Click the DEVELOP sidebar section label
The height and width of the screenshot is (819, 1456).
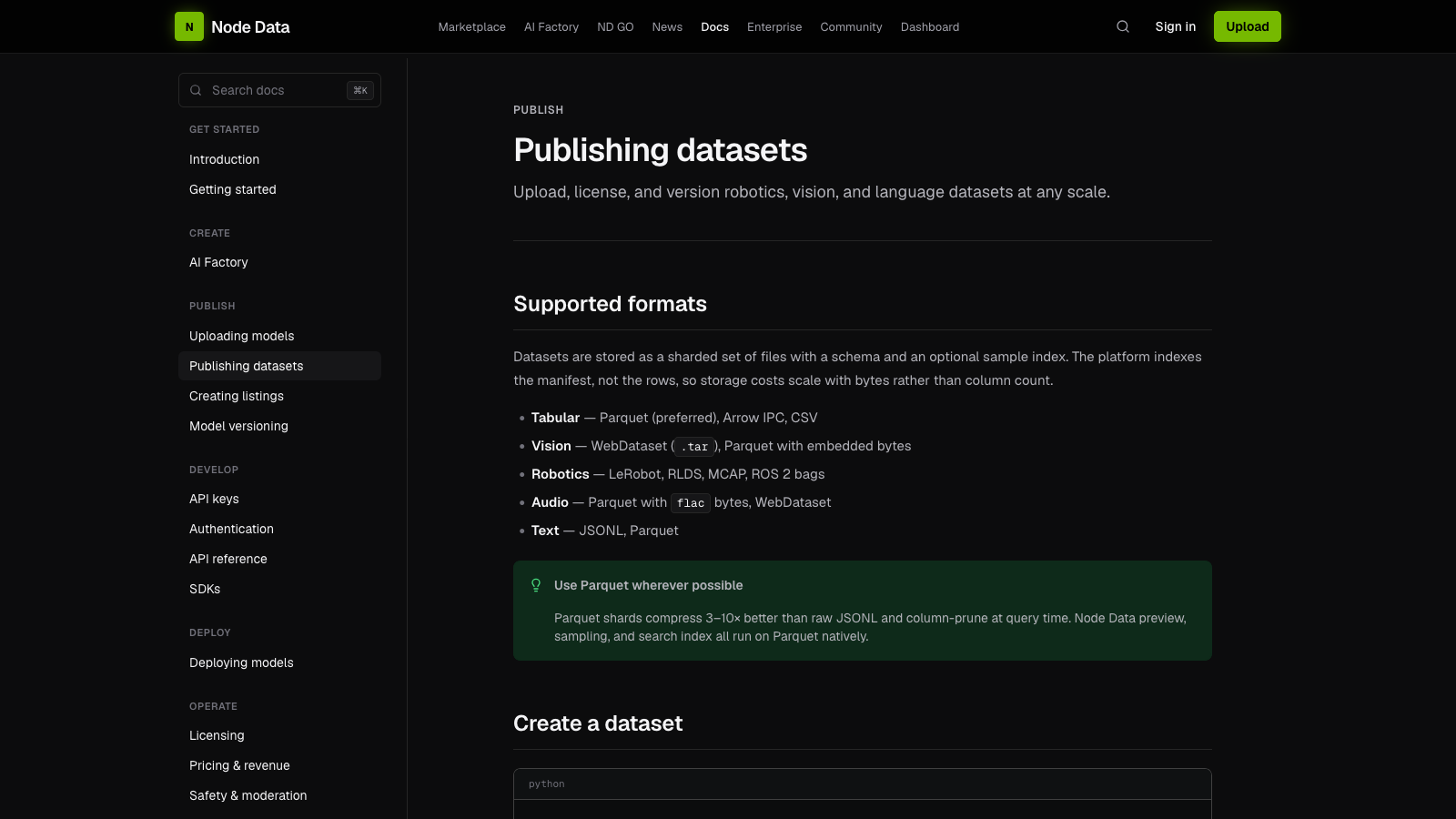pyautogui.click(x=214, y=470)
